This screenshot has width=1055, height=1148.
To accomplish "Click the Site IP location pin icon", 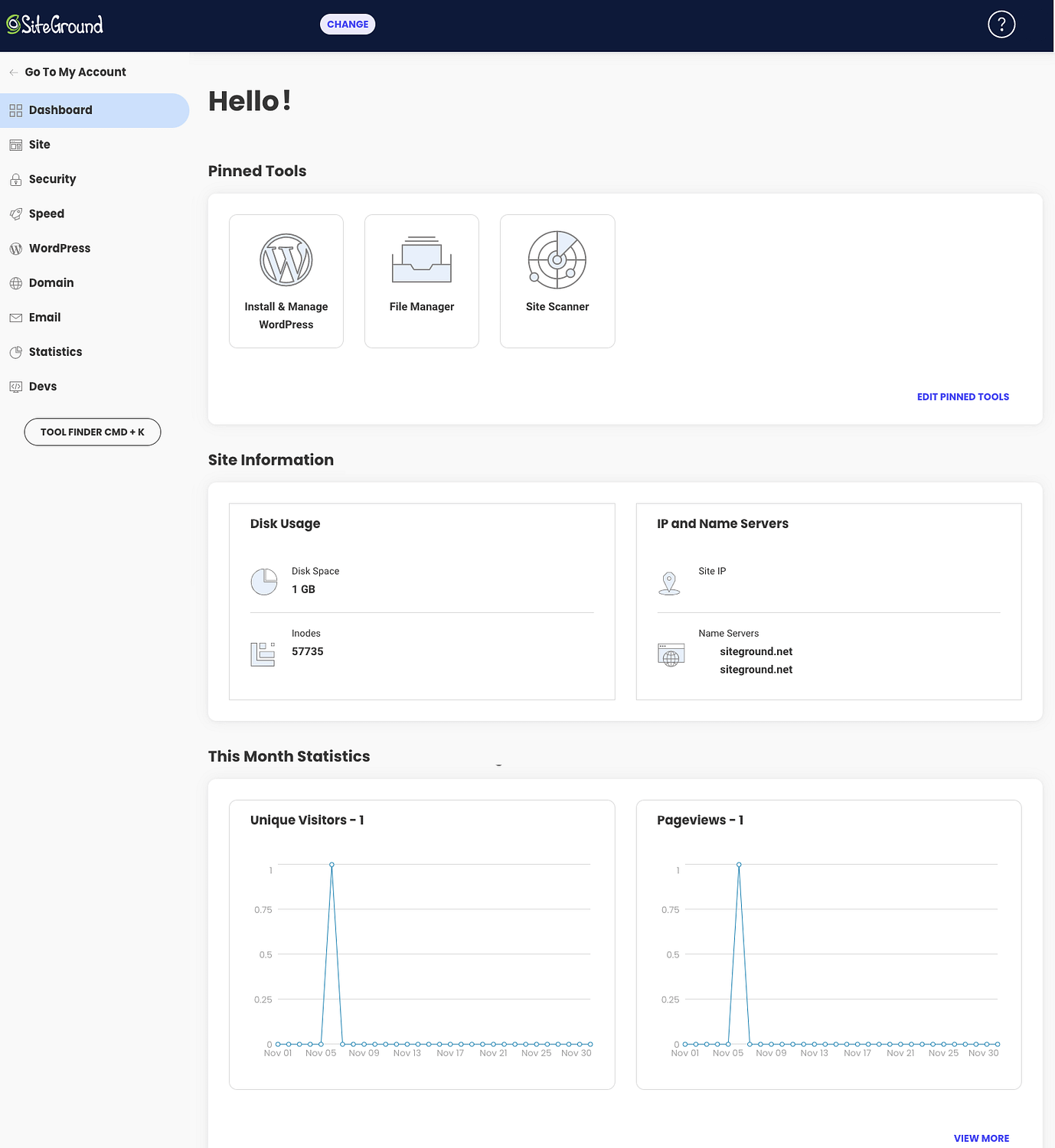I will point(669,583).
